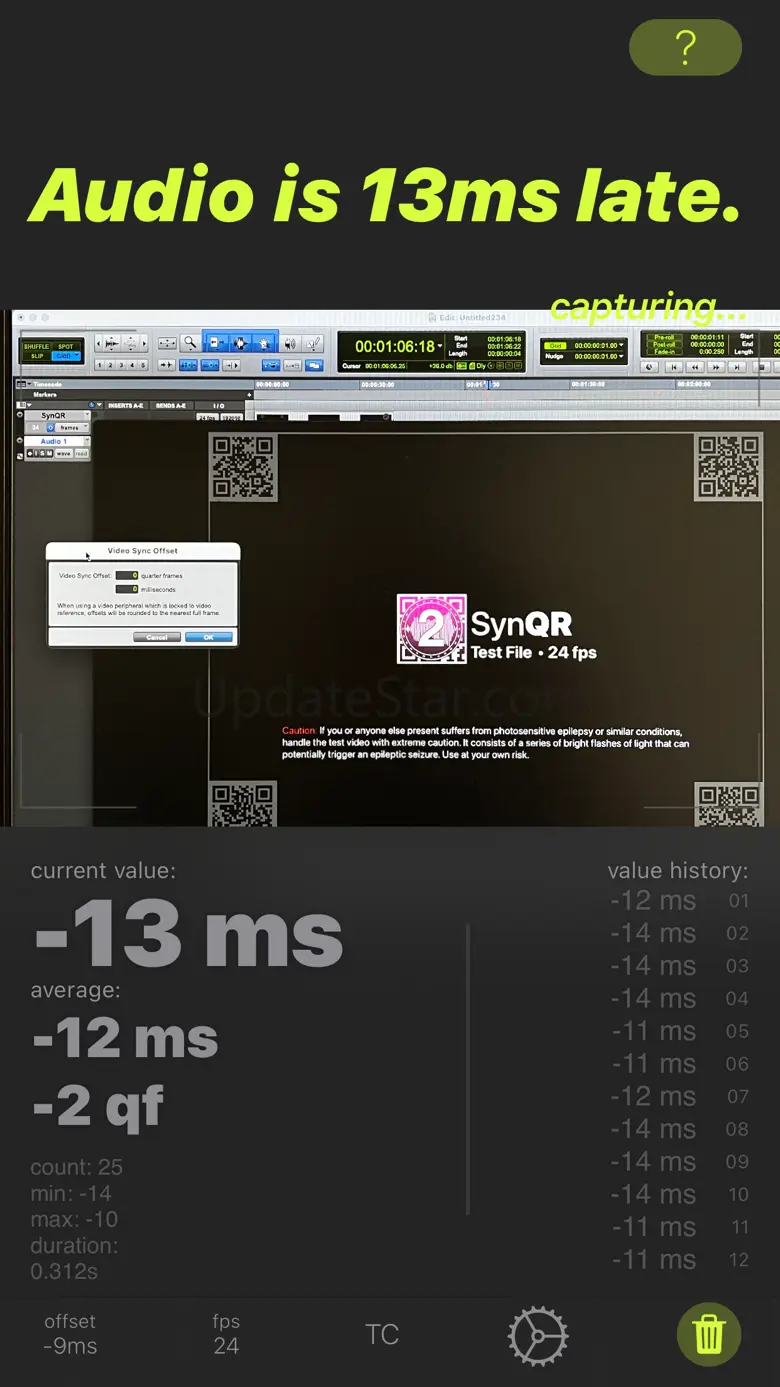Click Cancel in the filmed Video Sync Offset dialog
The width and height of the screenshot is (780, 1387).
[x=156, y=637]
